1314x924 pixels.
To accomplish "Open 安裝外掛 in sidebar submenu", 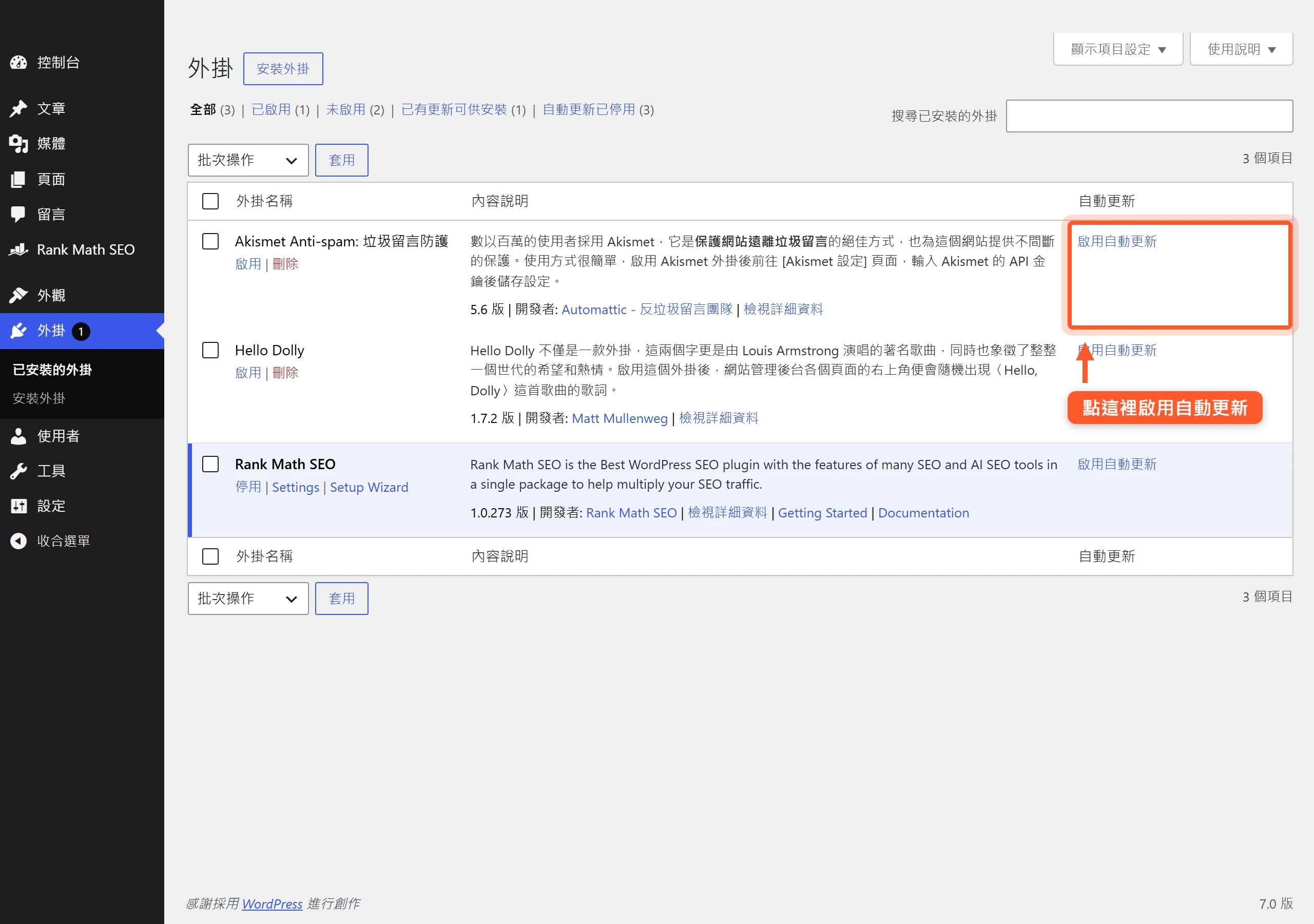I will click(39, 398).
